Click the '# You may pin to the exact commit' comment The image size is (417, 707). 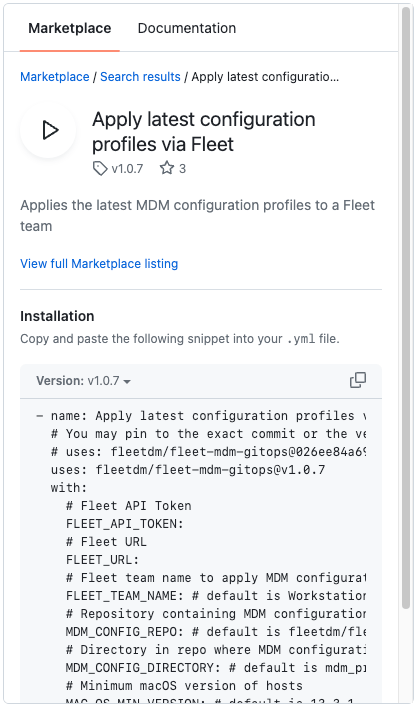(208, 434)
